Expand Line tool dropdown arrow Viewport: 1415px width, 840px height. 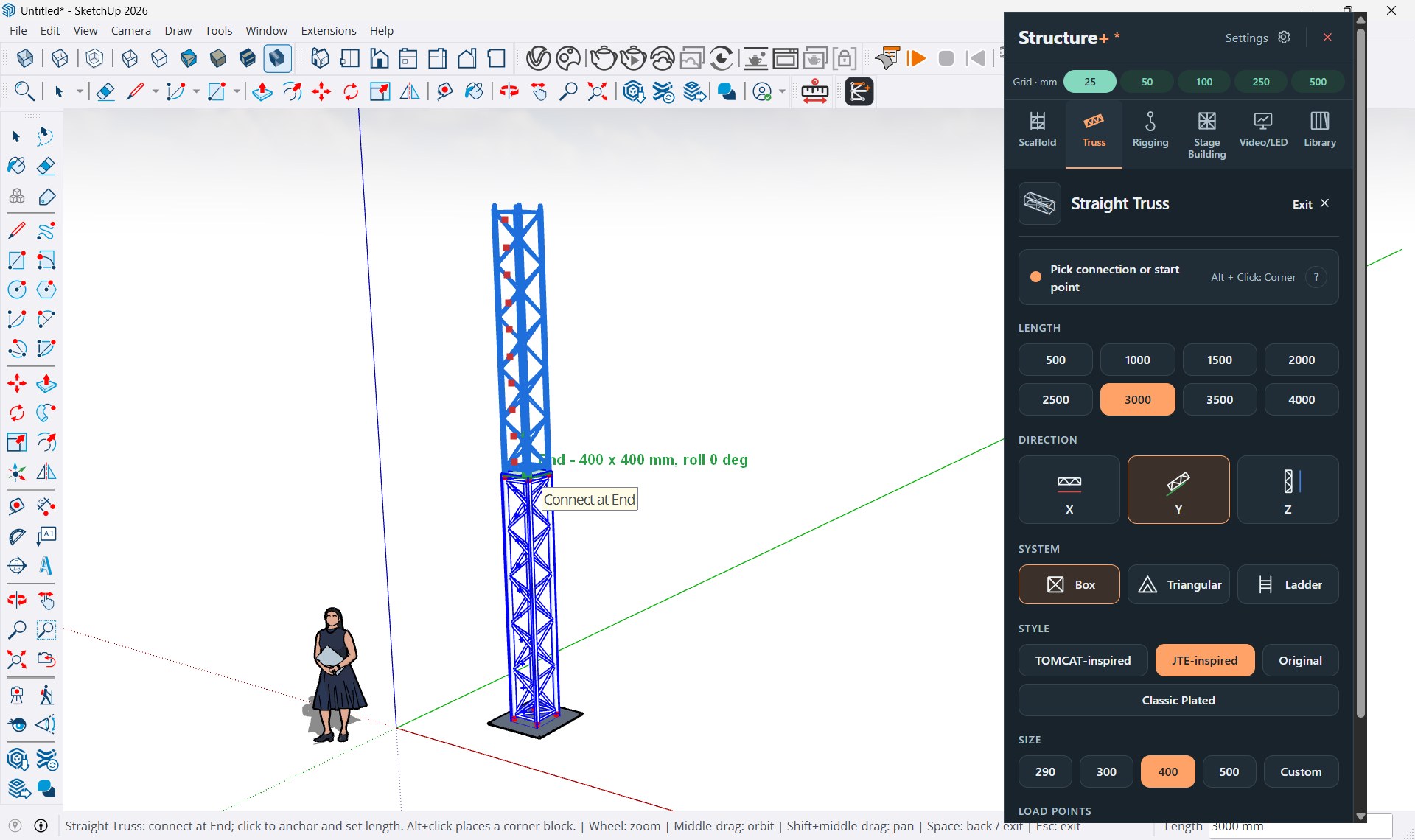click(156, 91)
